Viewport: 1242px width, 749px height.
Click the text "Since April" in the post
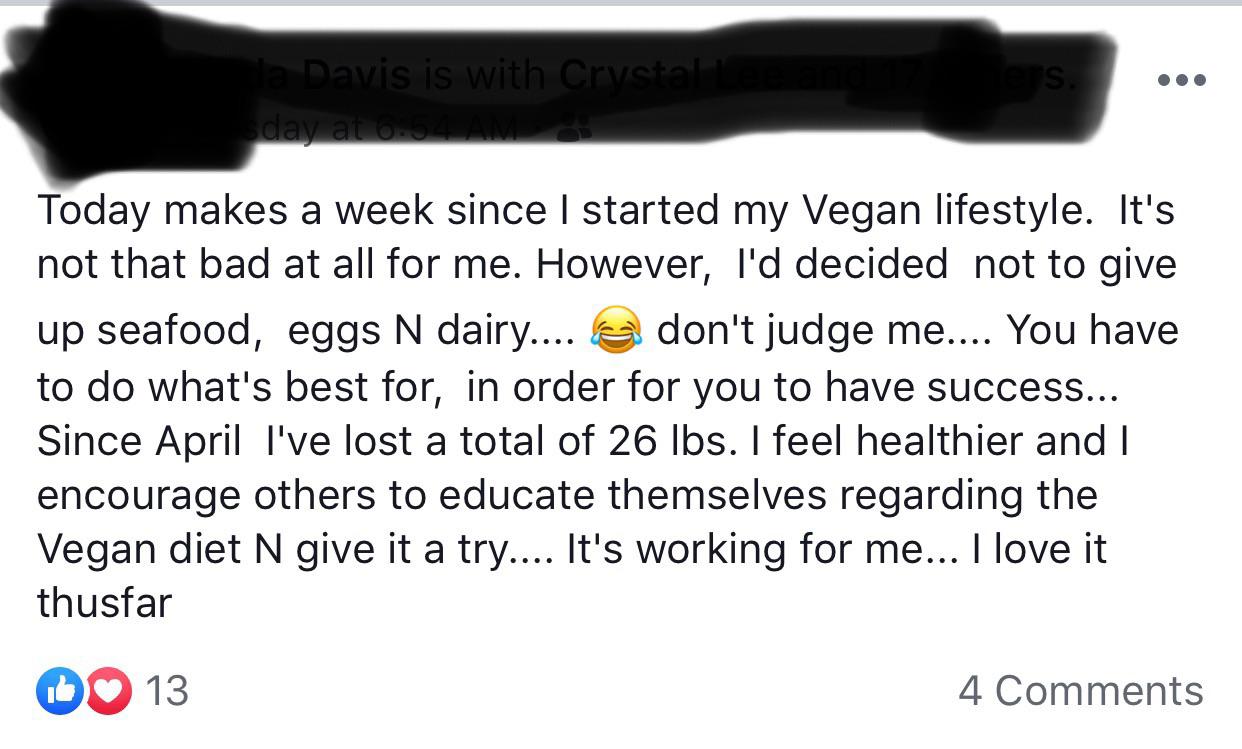pos(139,443)
